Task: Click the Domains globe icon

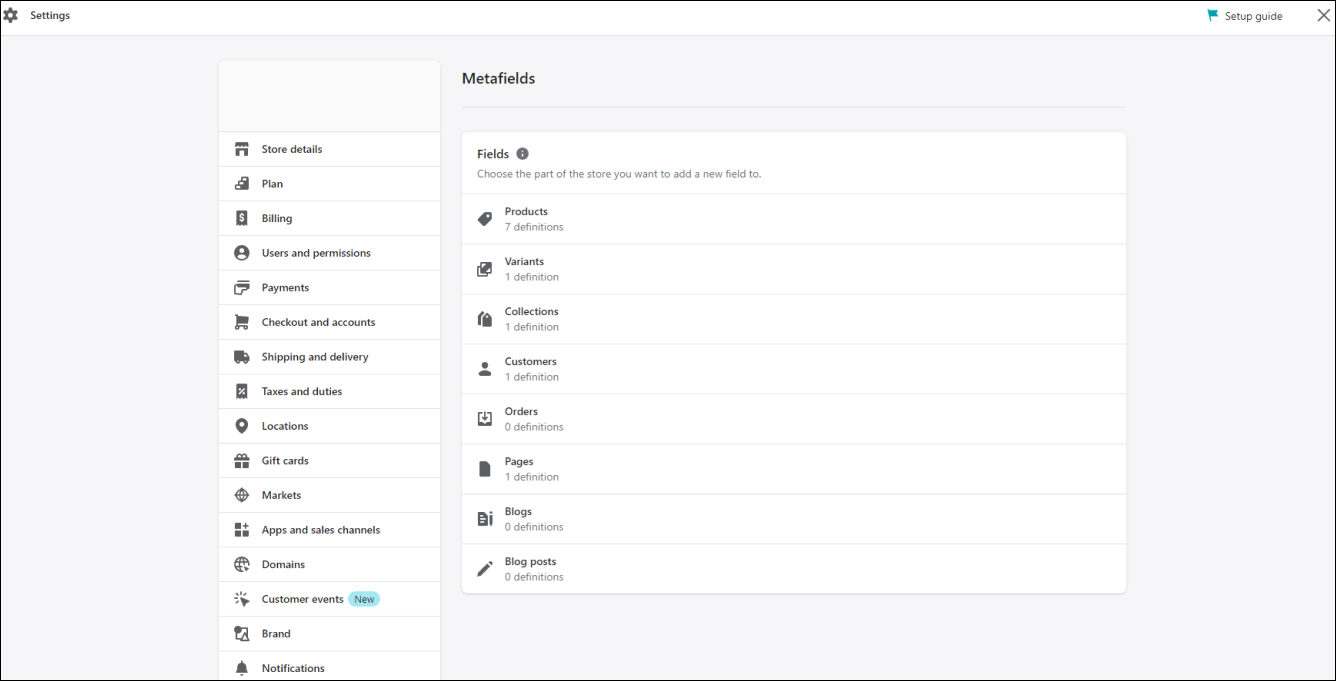Action: pyautogui.click(x=242, y=565)
